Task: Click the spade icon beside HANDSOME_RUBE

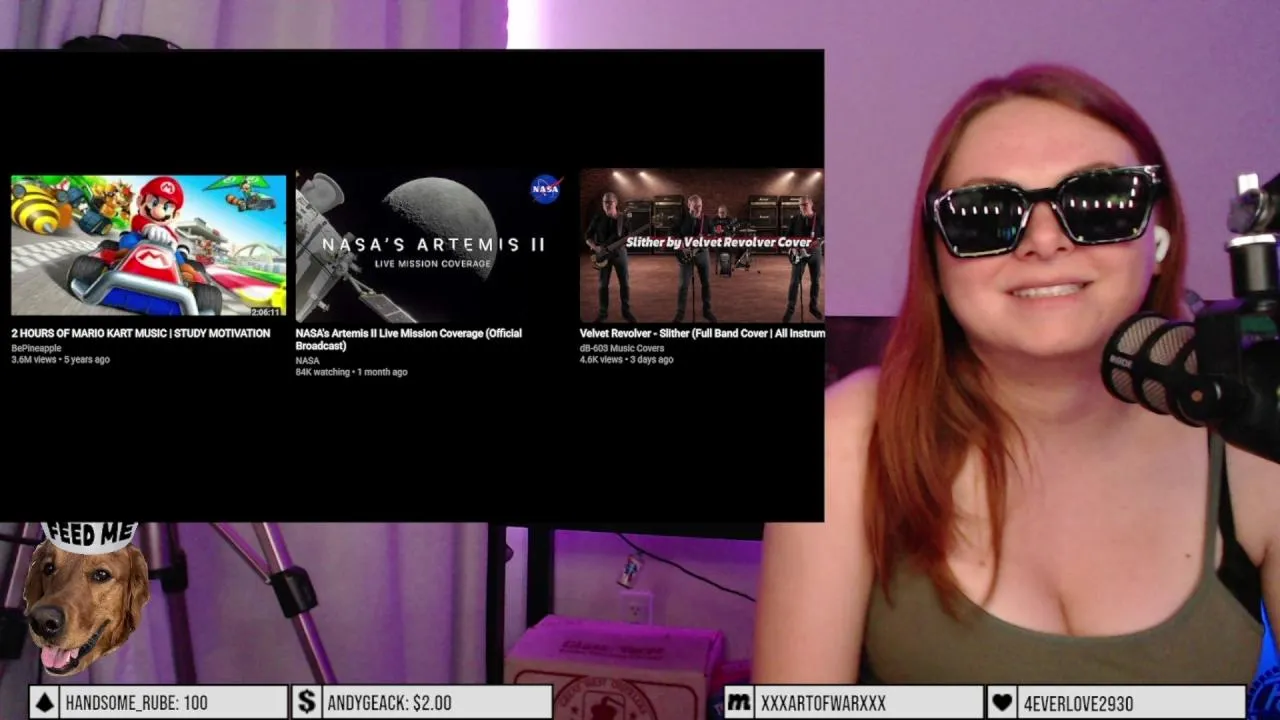Action: [x=44, y=703]
